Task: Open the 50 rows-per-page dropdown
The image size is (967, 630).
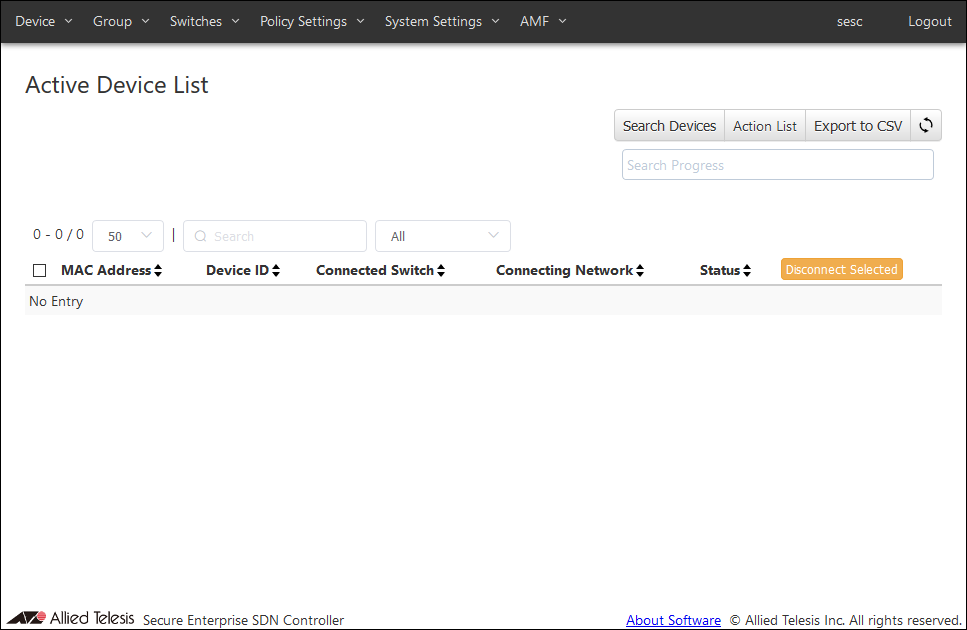Action: [x=128, y=237]
